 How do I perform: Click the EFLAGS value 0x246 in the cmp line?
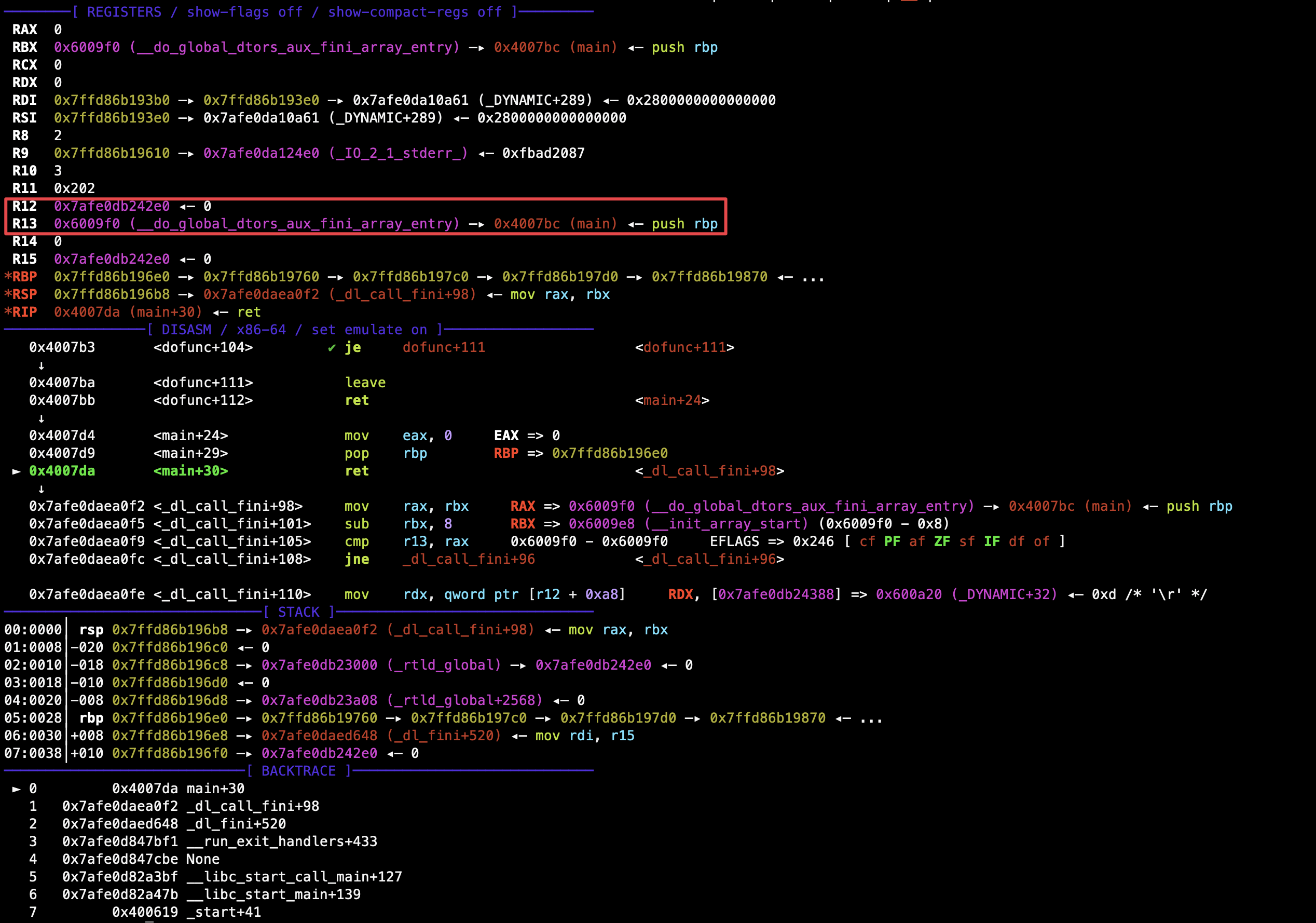[813, 542]
